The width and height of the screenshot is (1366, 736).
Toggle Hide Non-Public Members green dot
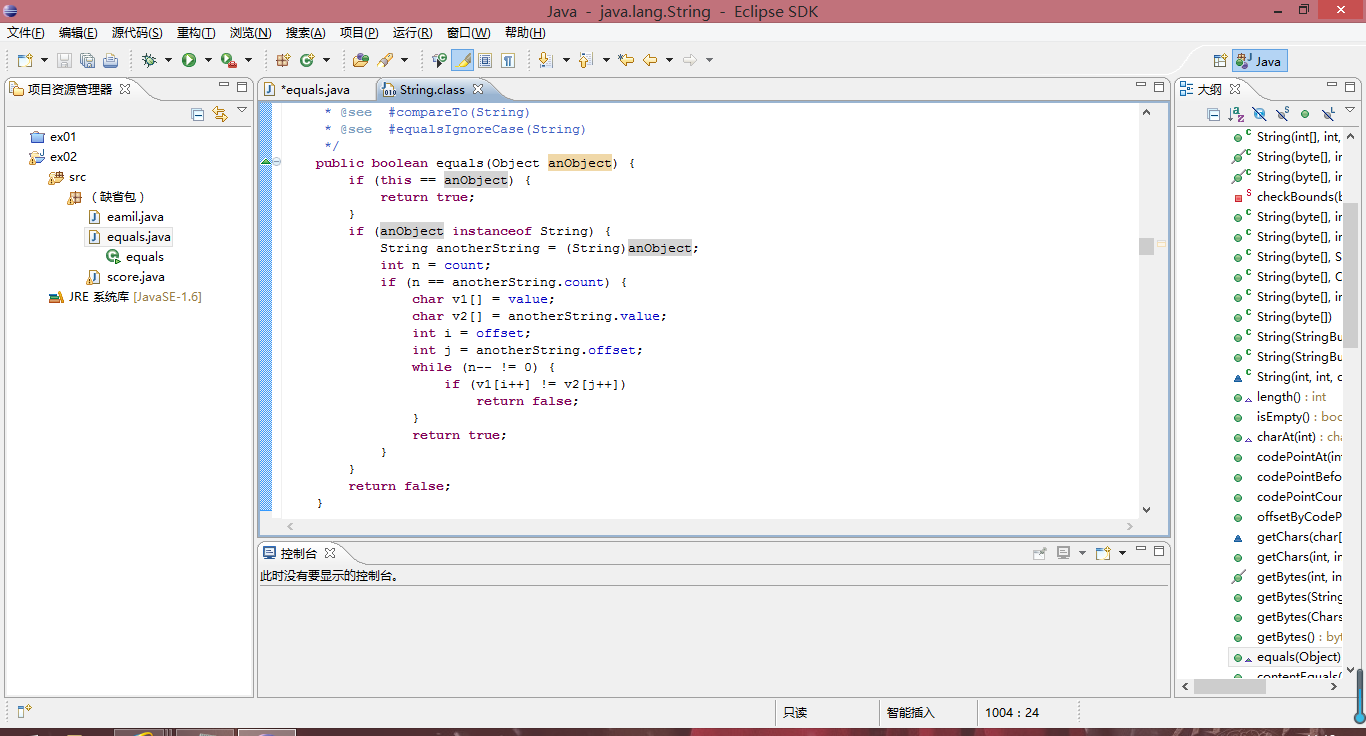pyautogui.click(x=1305, y=114)
